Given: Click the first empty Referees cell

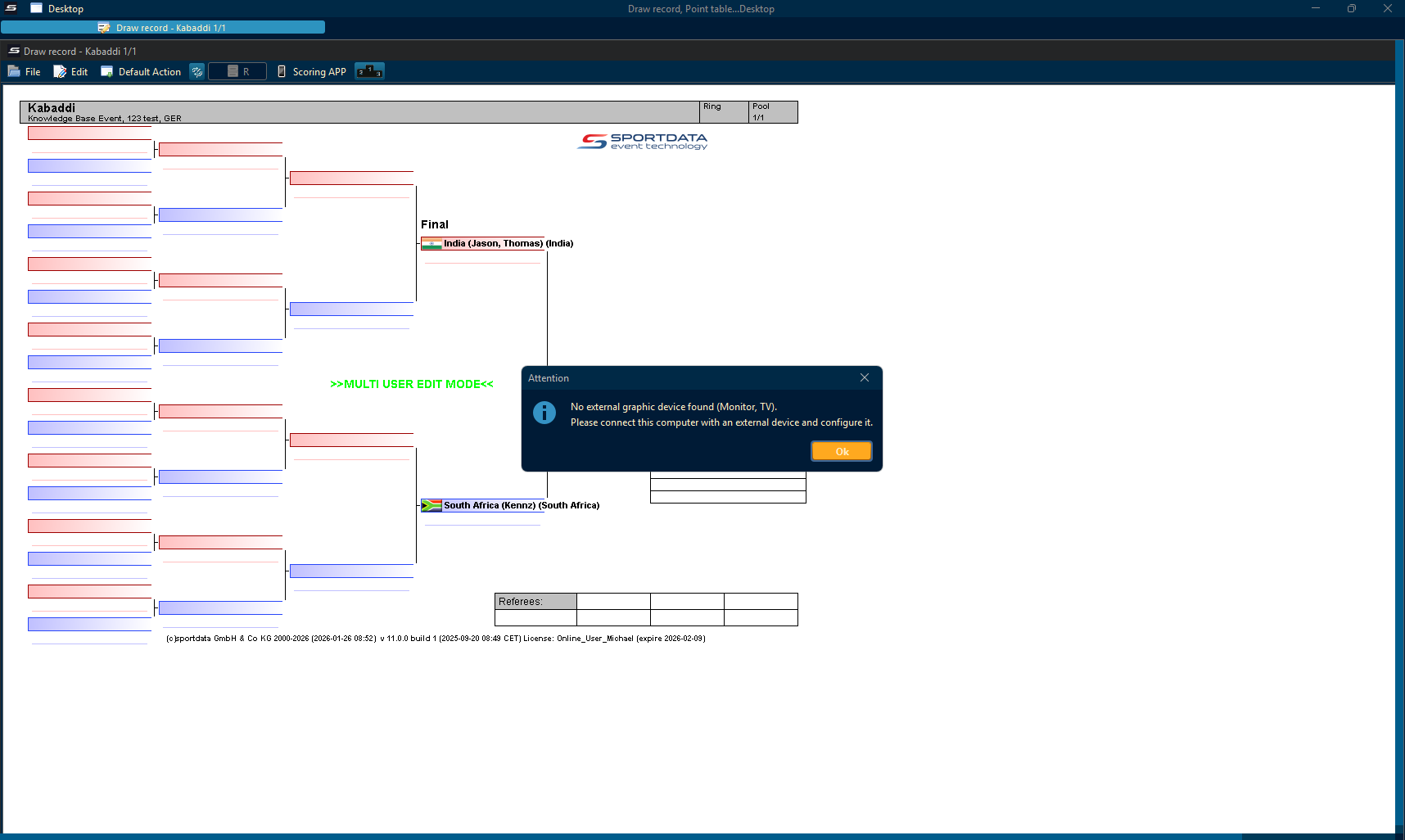Looking at the screenshot, I should point(613,602).
